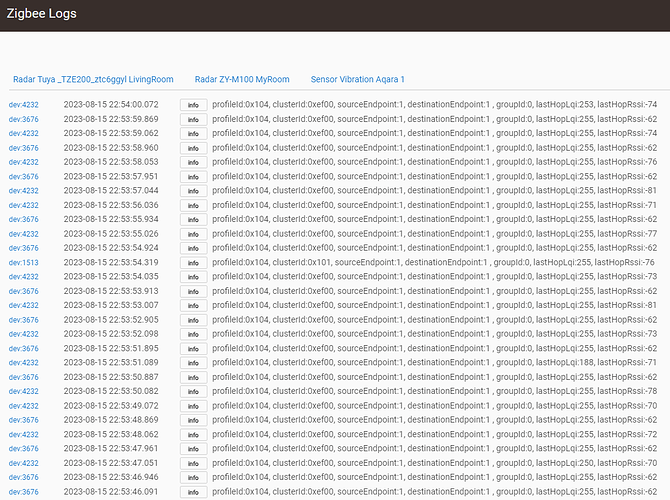Click info button for 22:53:47.051 entry
The image size is (670, 500).
point(194,464)
